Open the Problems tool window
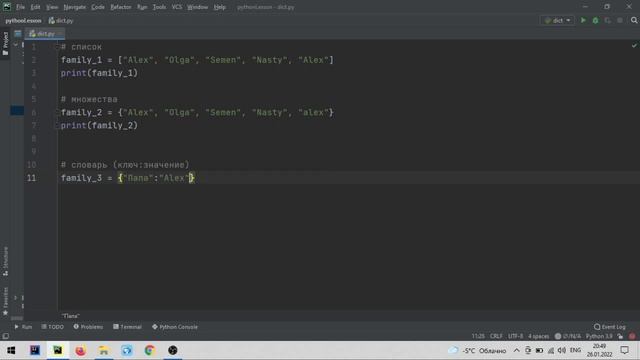Screen dimensions: 640x360 (88, 327)
